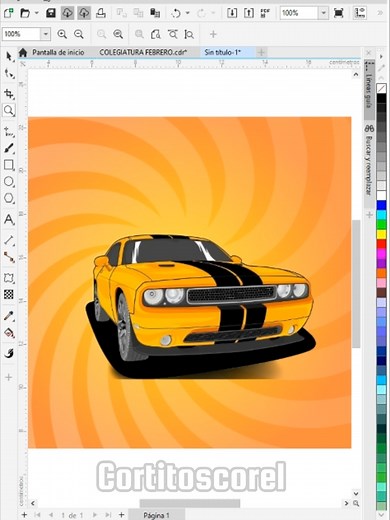
Task: Select the Polygon tool
Action: (x=9, y=198)
